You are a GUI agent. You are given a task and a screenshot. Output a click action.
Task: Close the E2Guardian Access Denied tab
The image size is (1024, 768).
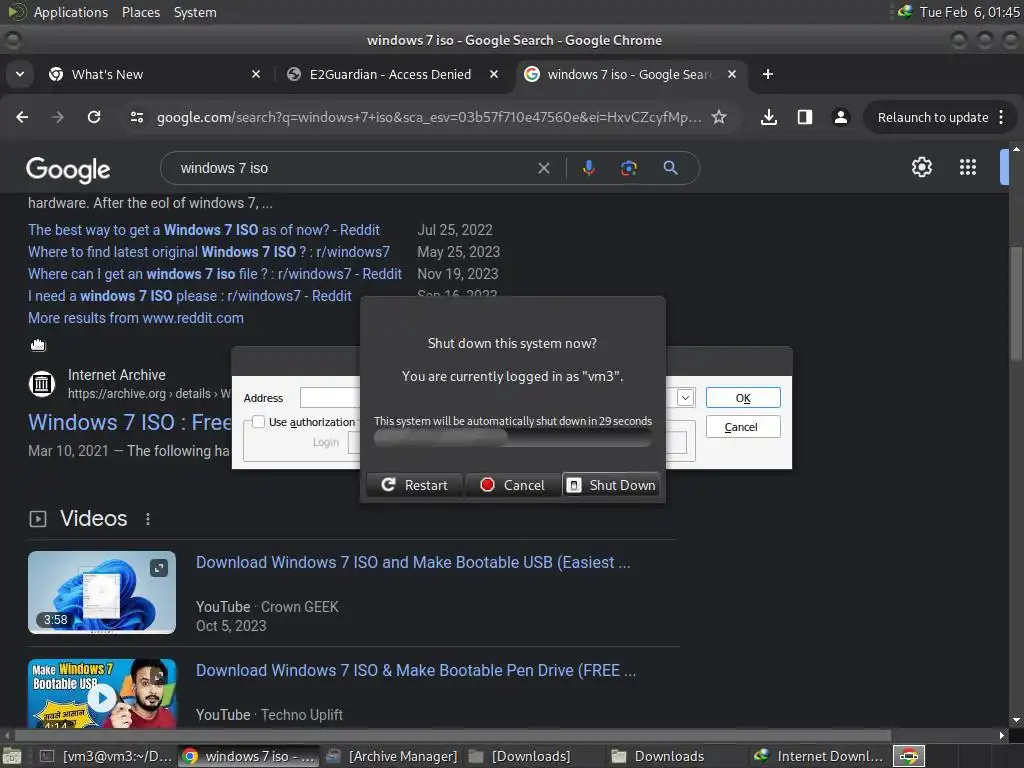coord(494,74)
